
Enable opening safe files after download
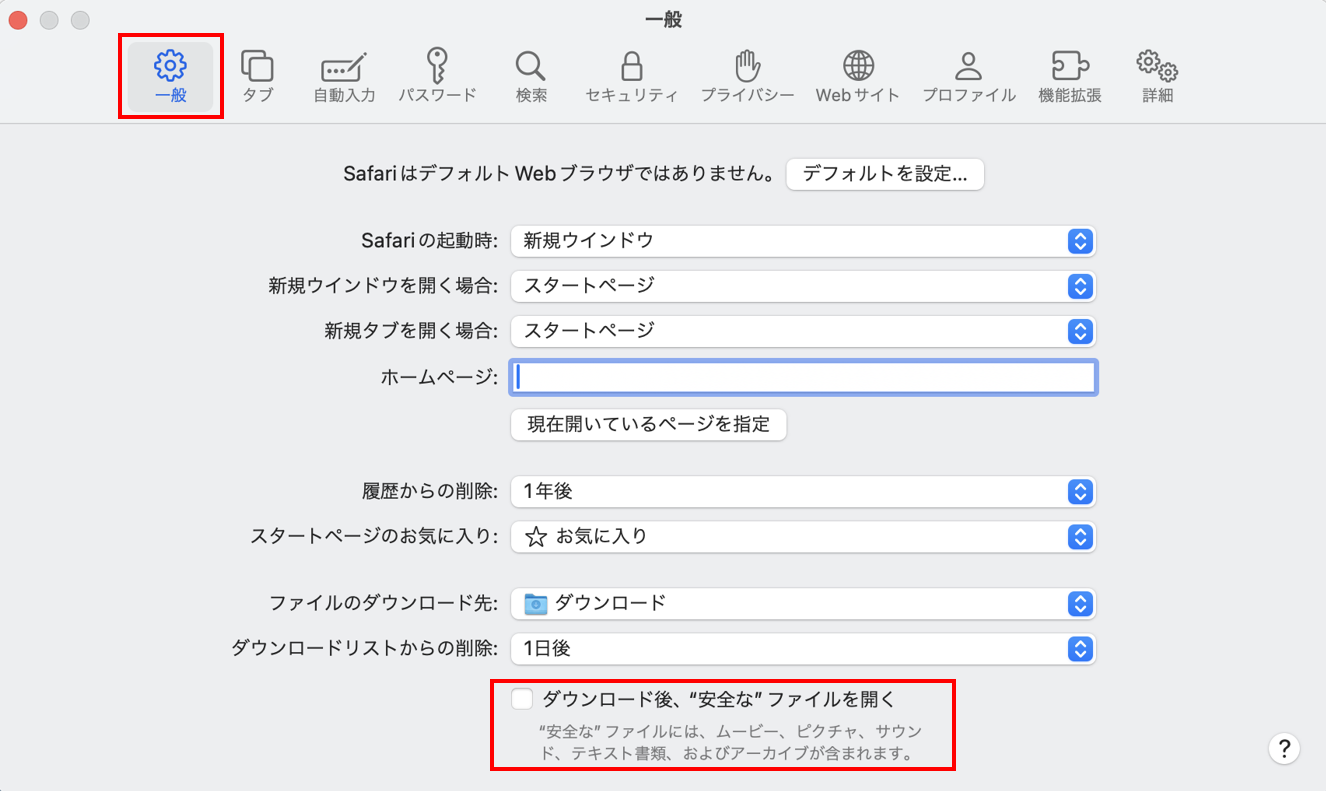[x=521, y=698]
